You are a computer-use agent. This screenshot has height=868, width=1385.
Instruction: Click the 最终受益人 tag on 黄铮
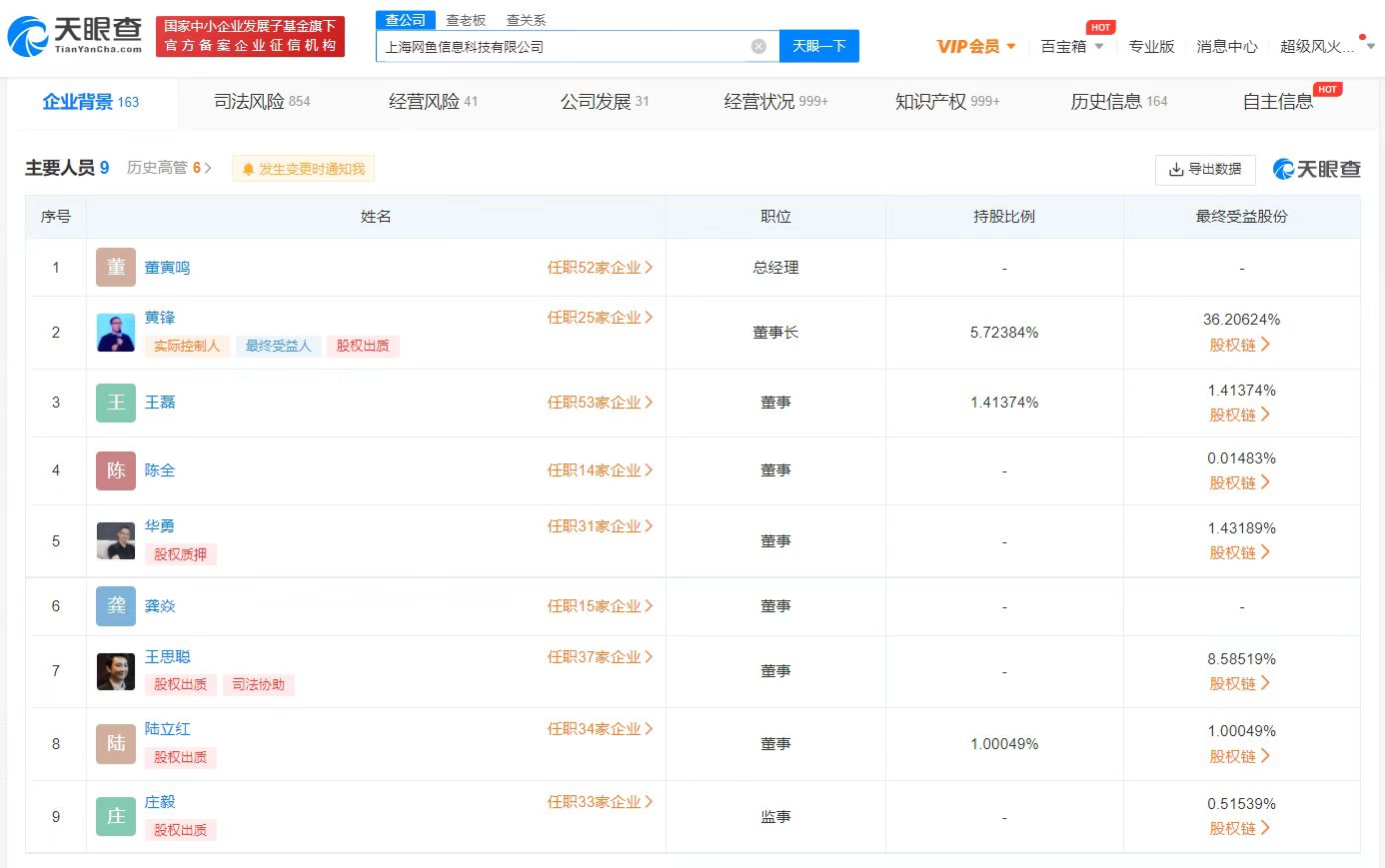278,346
